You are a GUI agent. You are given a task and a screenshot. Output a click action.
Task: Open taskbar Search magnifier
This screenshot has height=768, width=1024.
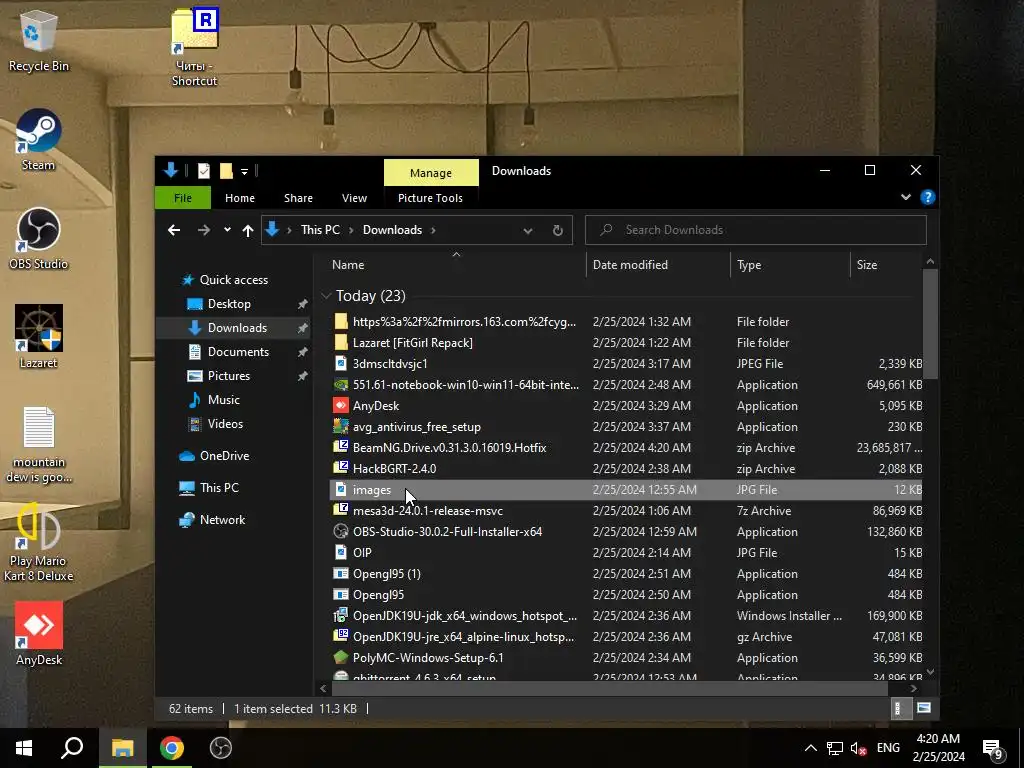pyautogui.click(x=72, y=748)
